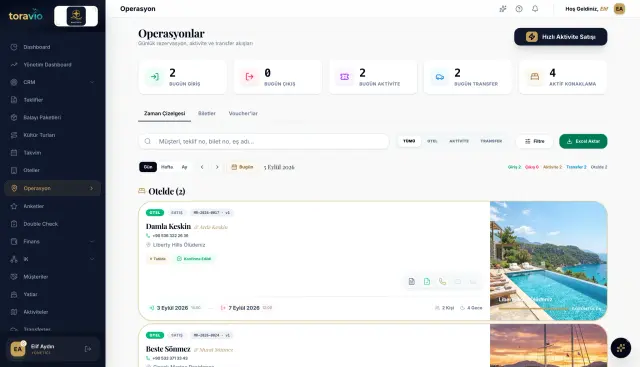Open the sunset yacht photo on Beste Sönmez card
Viewport: 640px width, 367px height.
[x=548, y=346]
